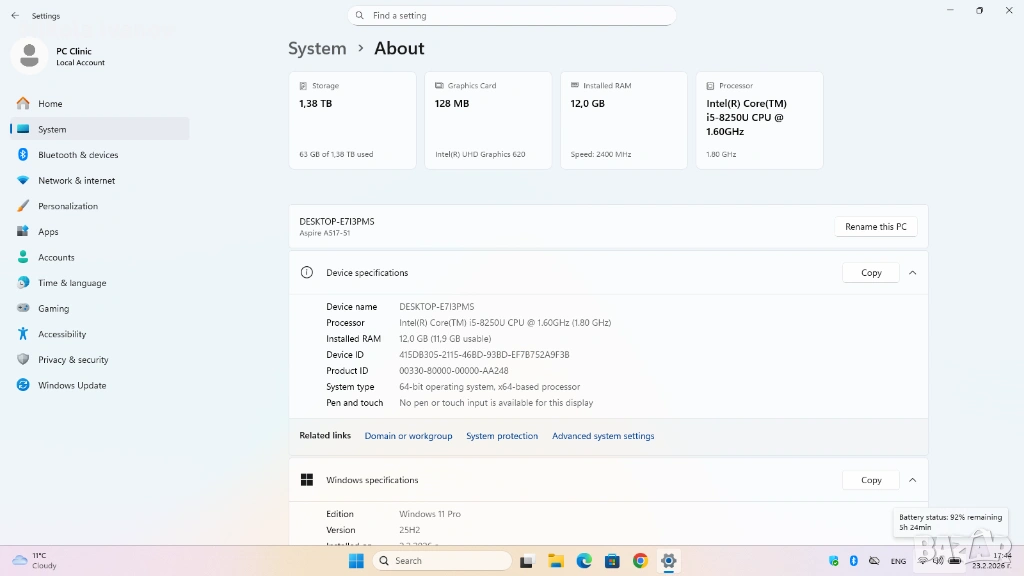
Task: Go to Network & internet section
Action: (x=76, y=181)
